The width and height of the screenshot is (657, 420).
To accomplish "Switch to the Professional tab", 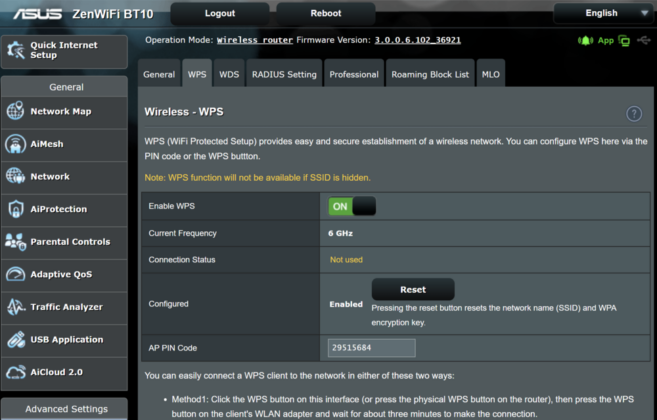I will tap(354, 74).
